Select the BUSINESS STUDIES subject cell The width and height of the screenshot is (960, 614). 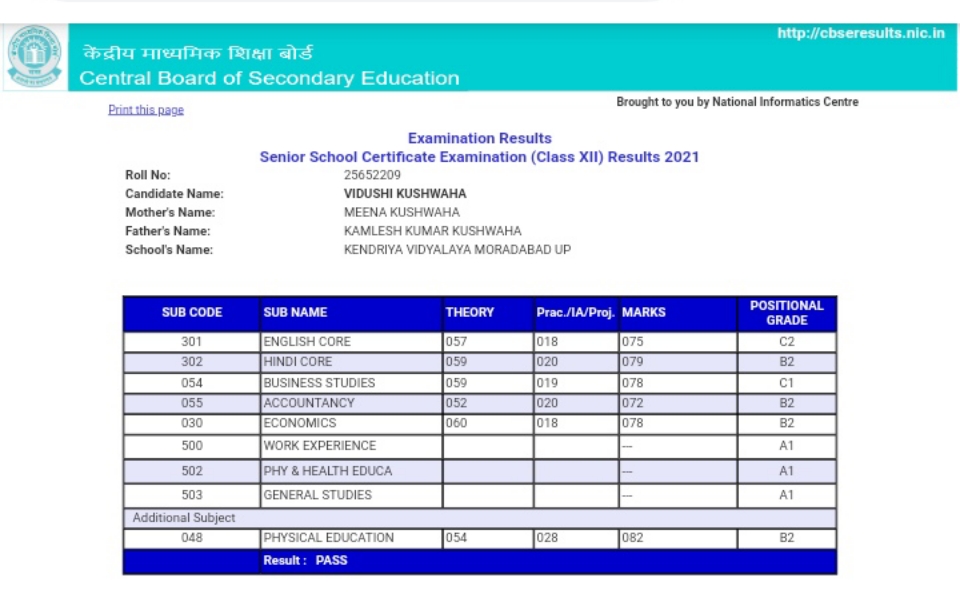[x=351, y=383]
